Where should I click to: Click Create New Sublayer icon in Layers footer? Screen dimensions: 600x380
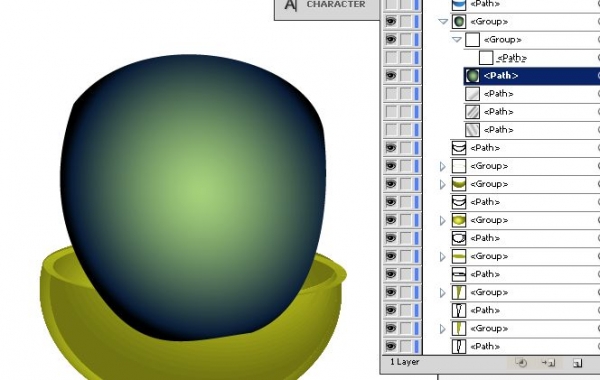[x=548, y=362]
